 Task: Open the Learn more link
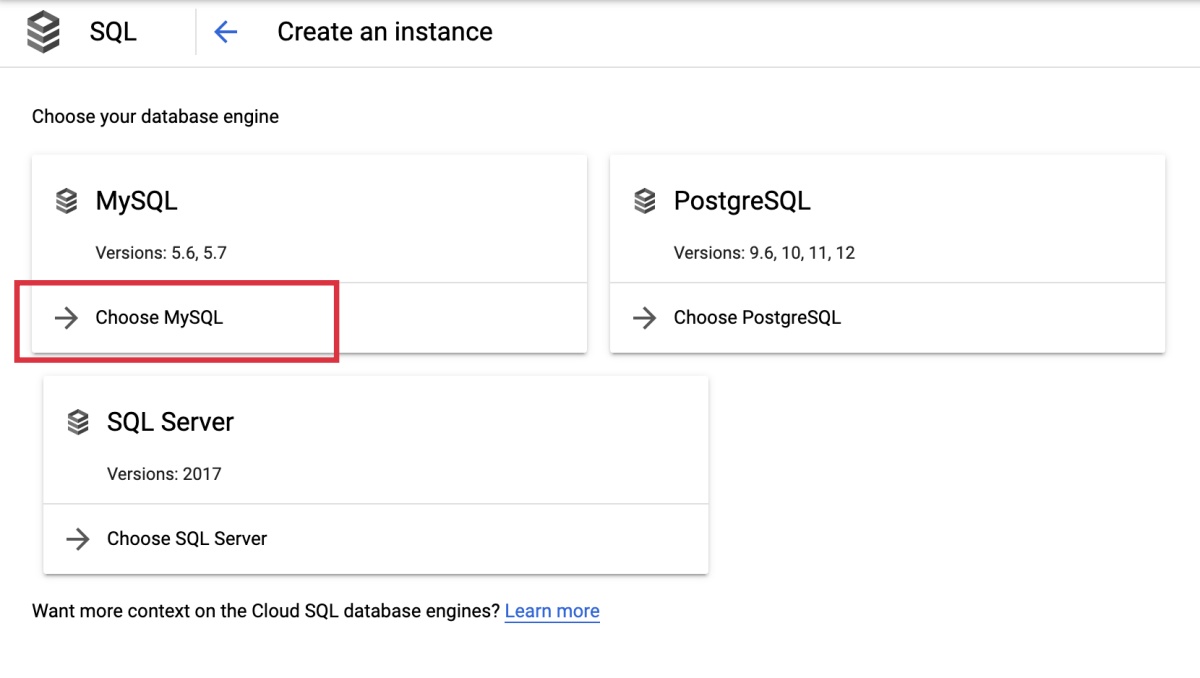click(x=552, y=610)
